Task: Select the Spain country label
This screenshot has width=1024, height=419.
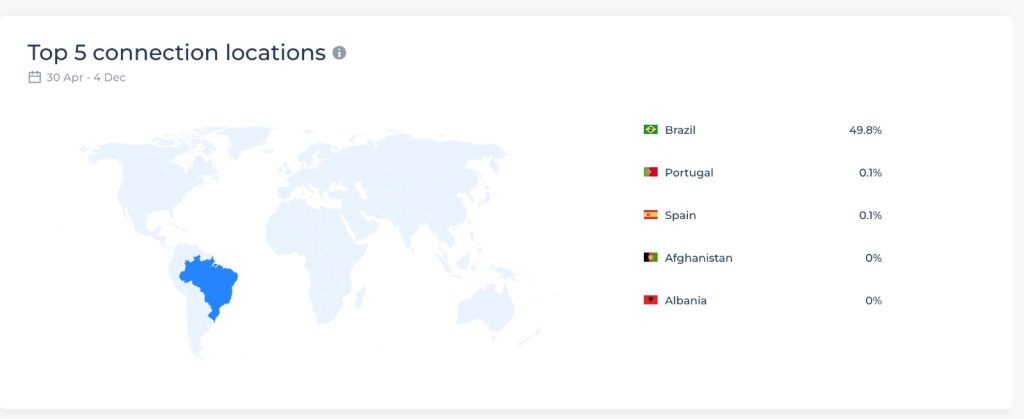Action: (680, 215)
